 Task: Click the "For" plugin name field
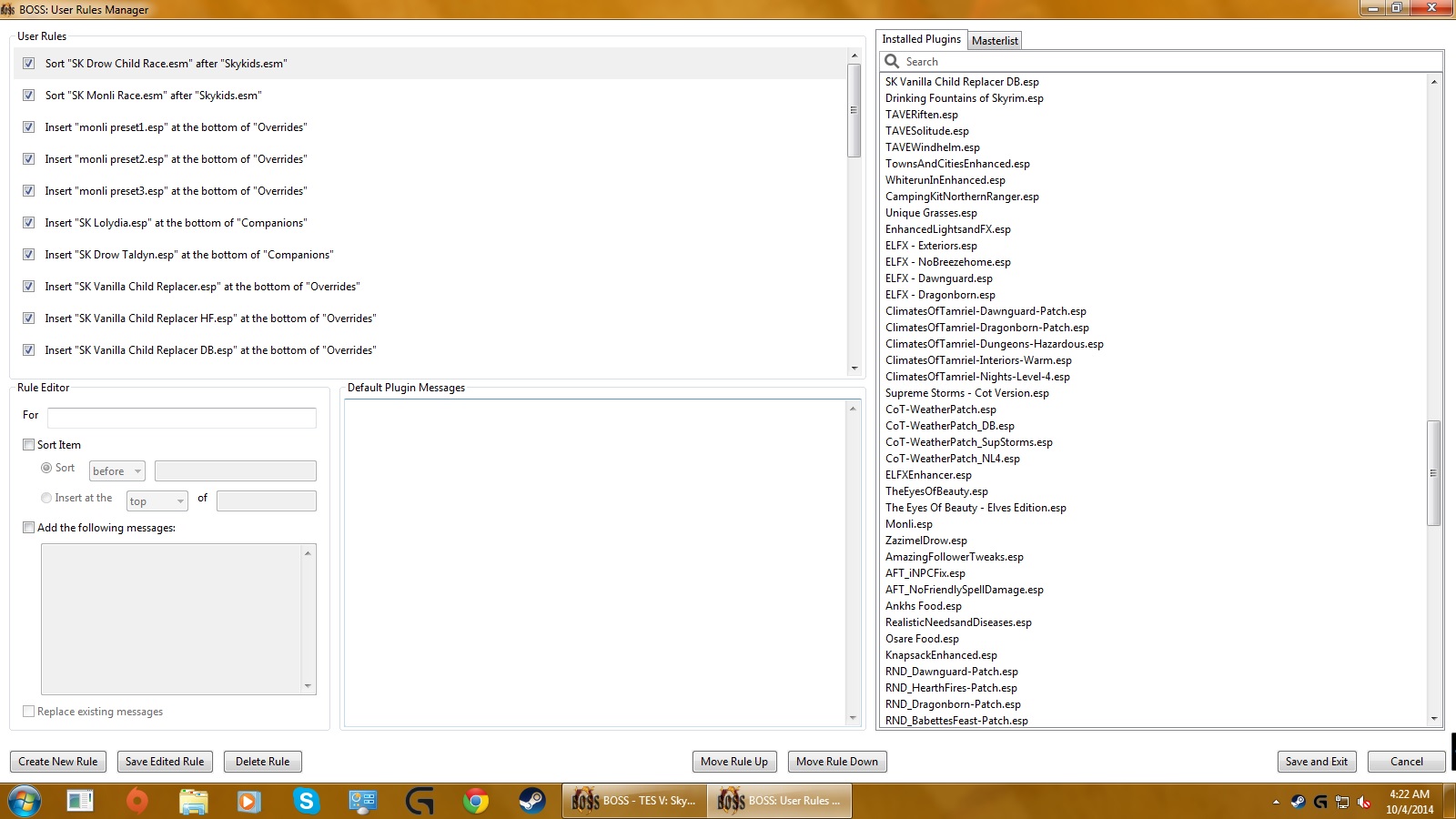click(182, 418)
